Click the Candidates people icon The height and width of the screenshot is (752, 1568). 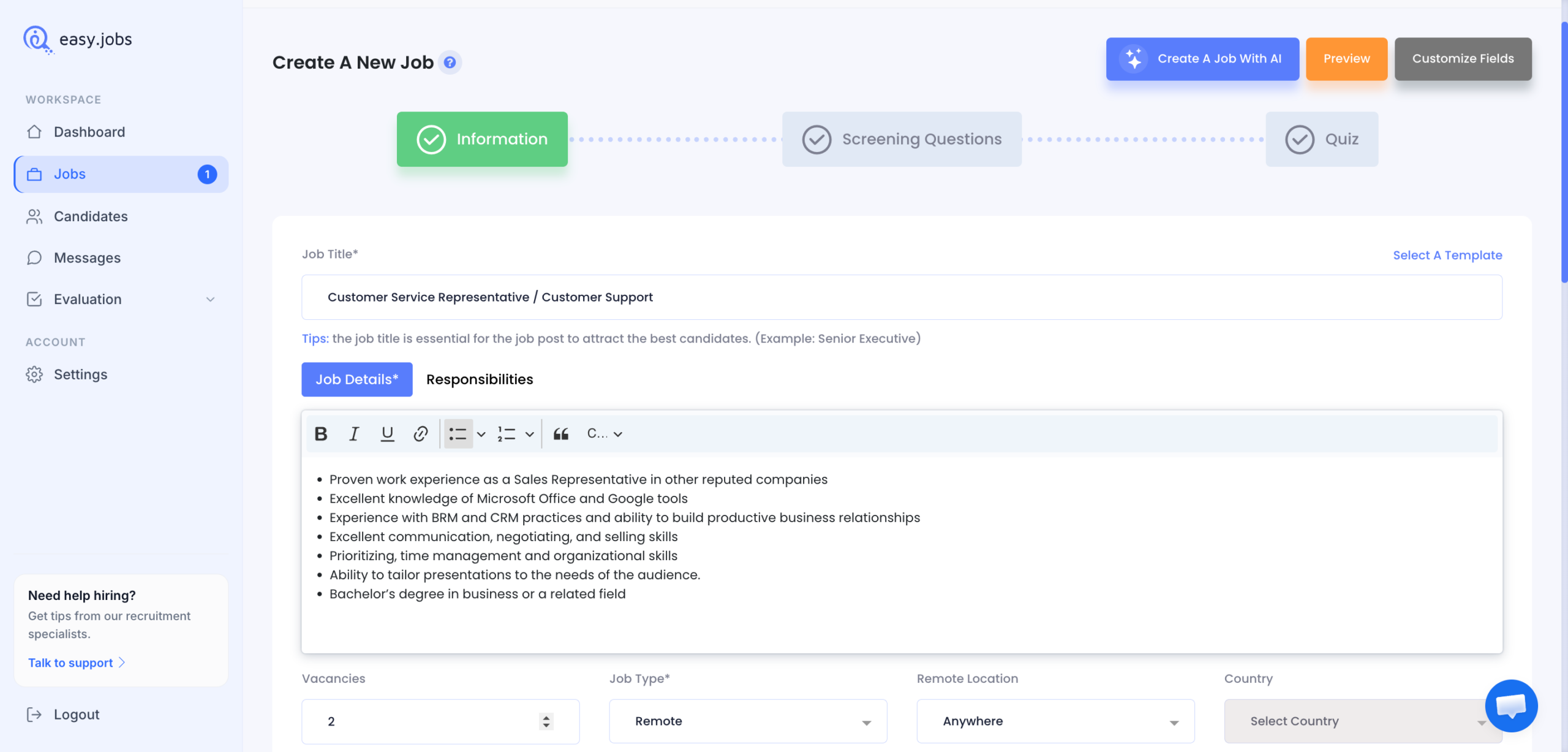(34, 216)
